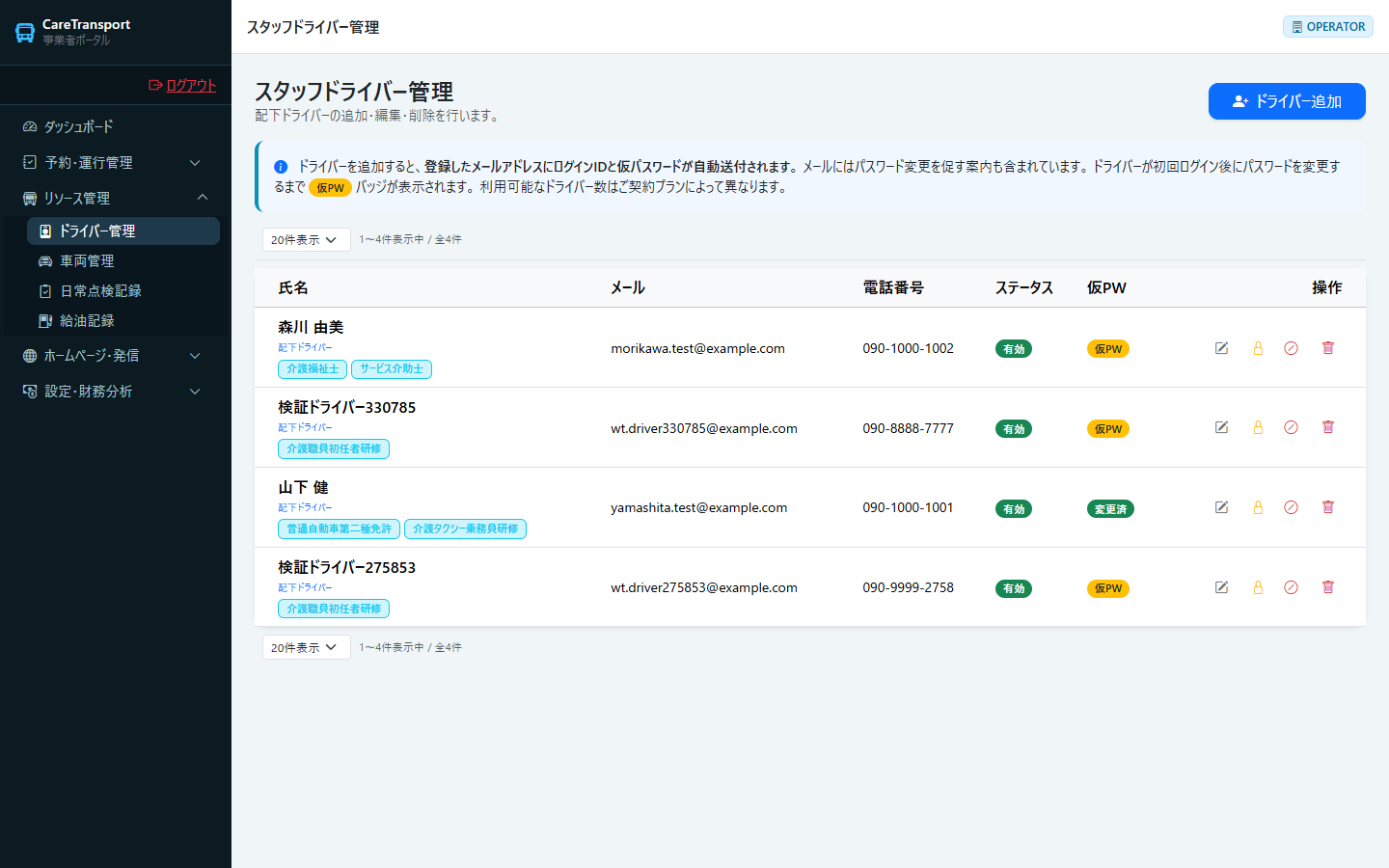Click ban icon for 検証ドライバー330785
Screen dimensions: 1389x868
point(1291,427)
